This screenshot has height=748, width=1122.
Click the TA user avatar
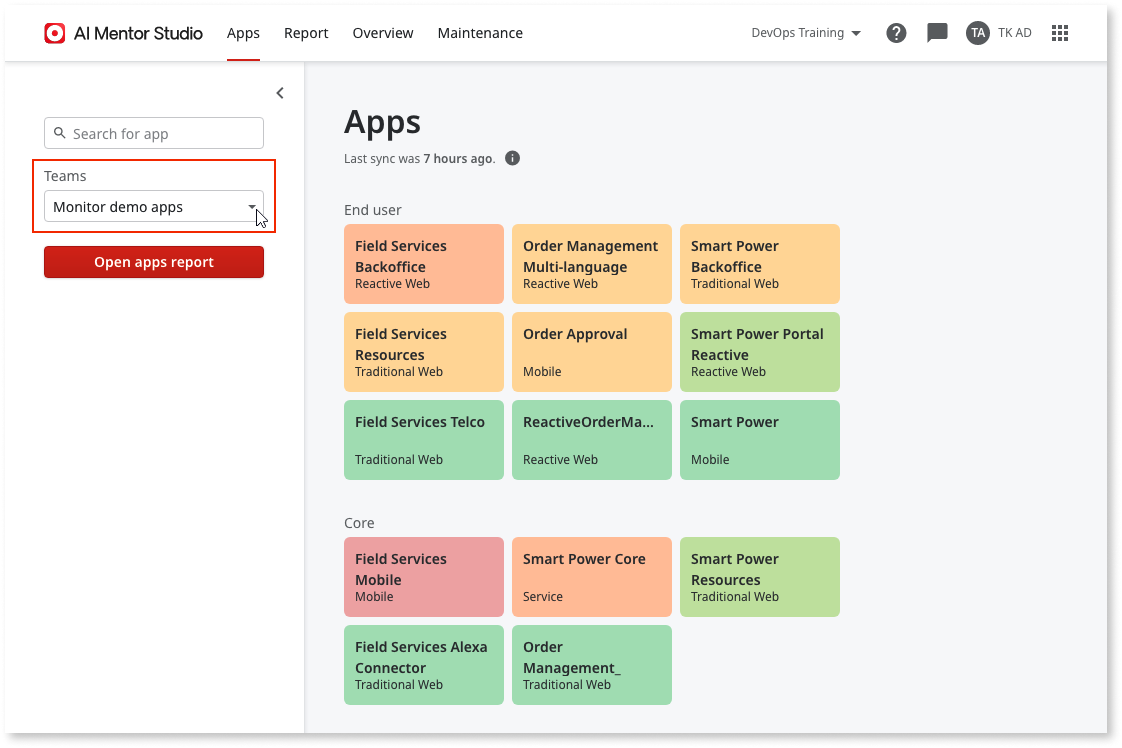tap(977, 33)
